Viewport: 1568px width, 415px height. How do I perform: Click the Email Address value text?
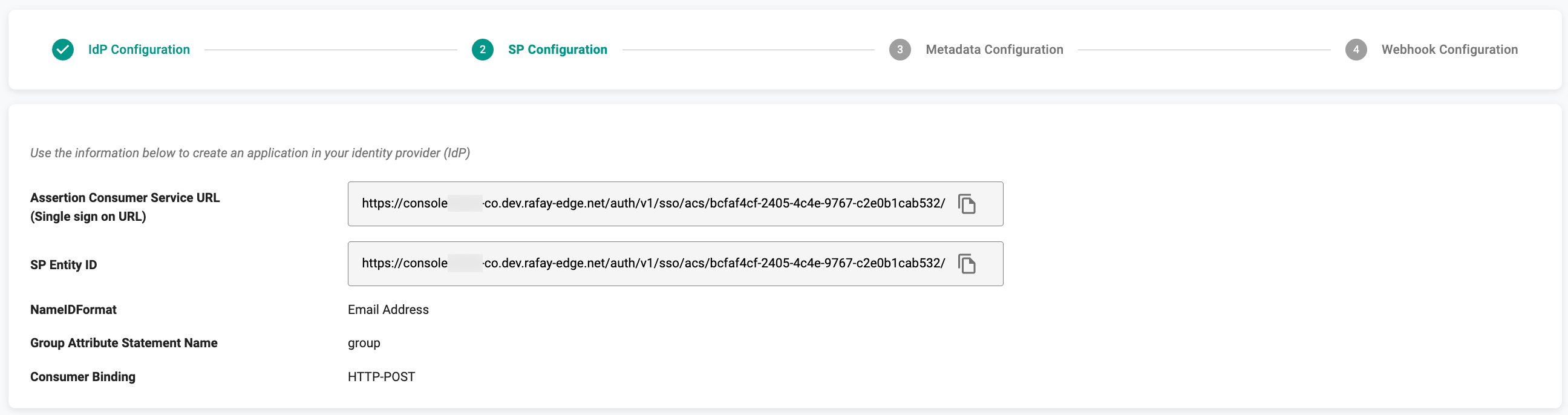pos(388,310)
